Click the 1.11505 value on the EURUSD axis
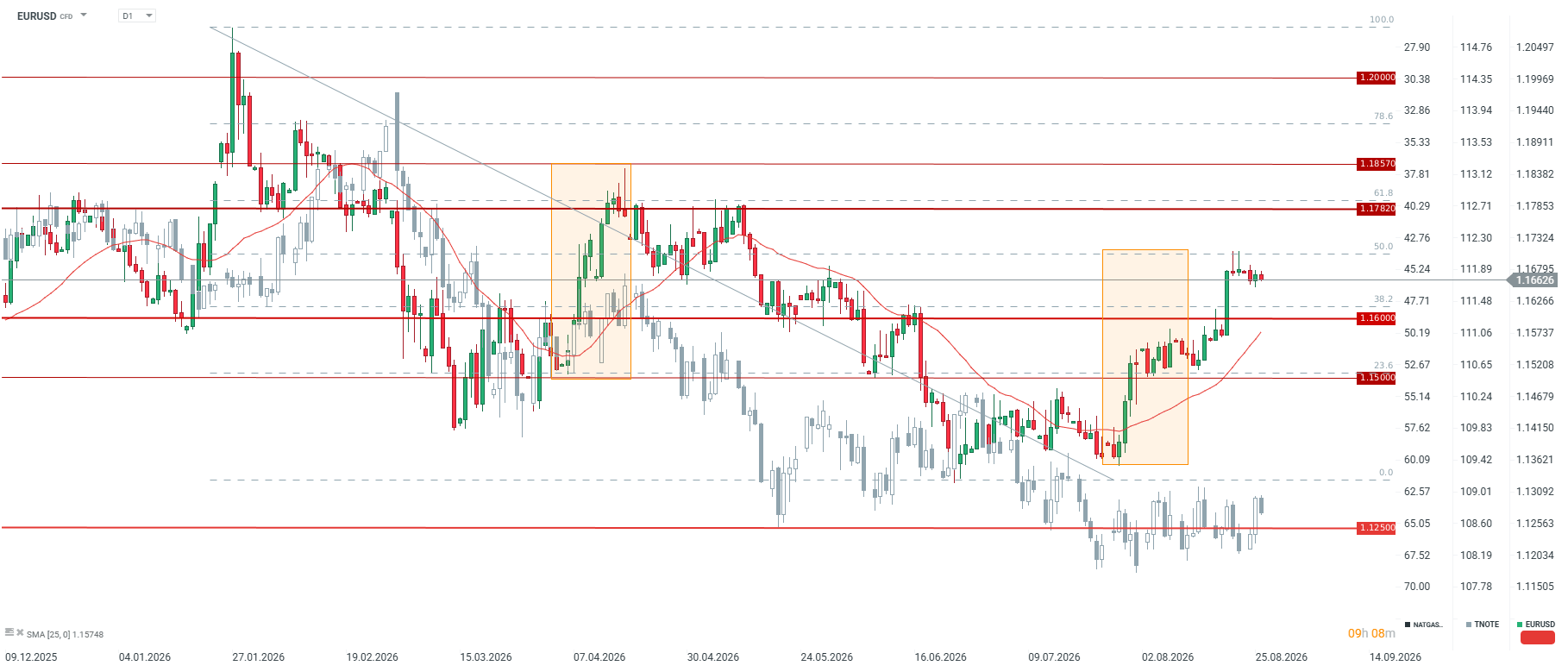The width and height of the screenshot is (1568, 672). tap(1535, 587)
